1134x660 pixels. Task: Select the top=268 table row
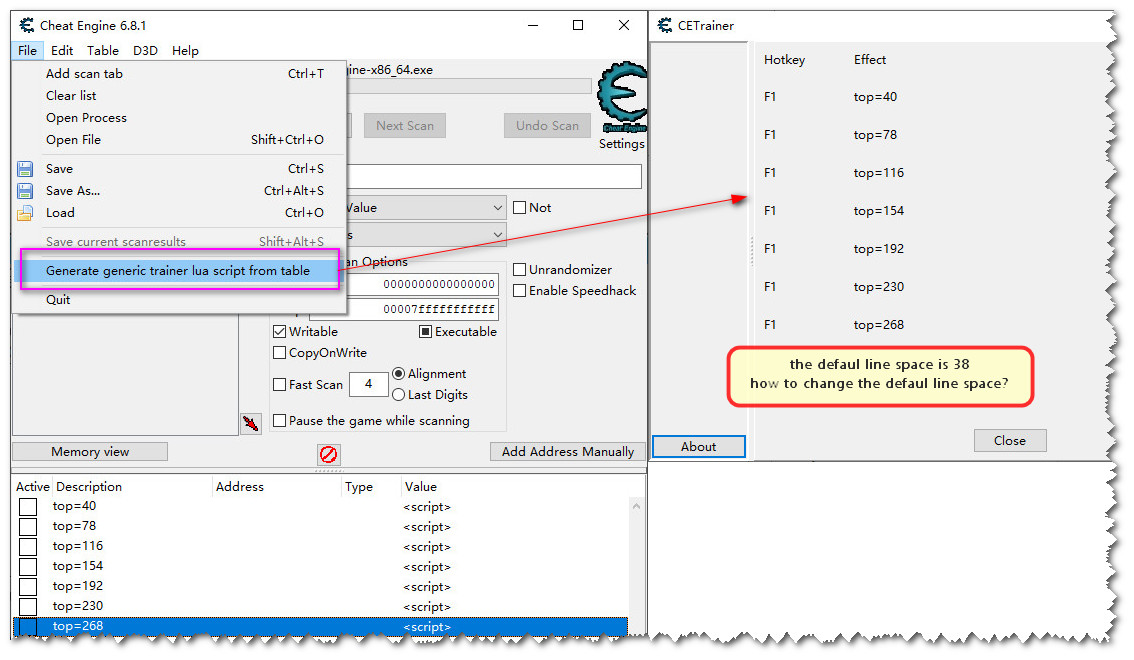point(321,627)
